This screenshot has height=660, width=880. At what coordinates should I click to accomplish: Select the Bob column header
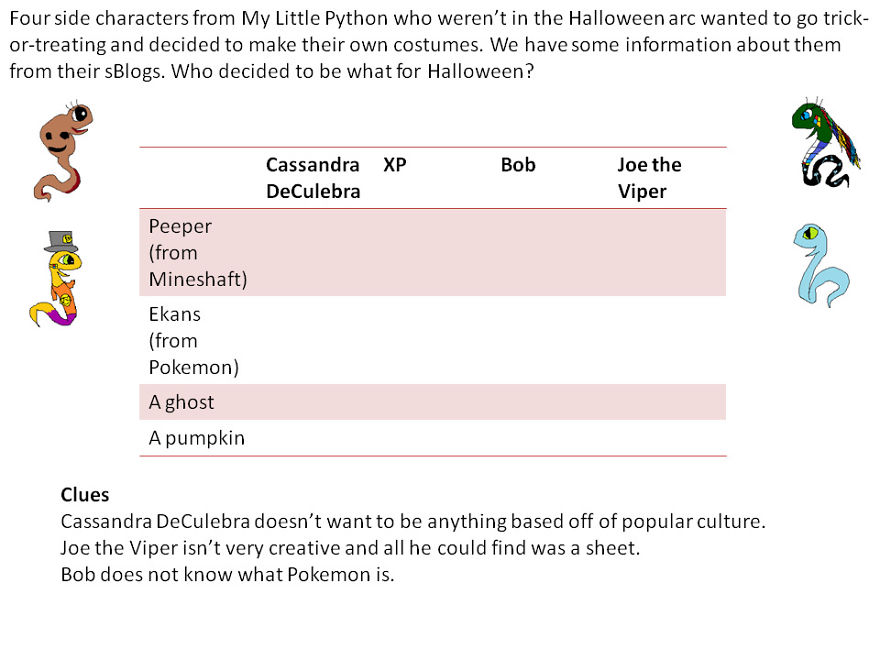[x=518, y=165]
